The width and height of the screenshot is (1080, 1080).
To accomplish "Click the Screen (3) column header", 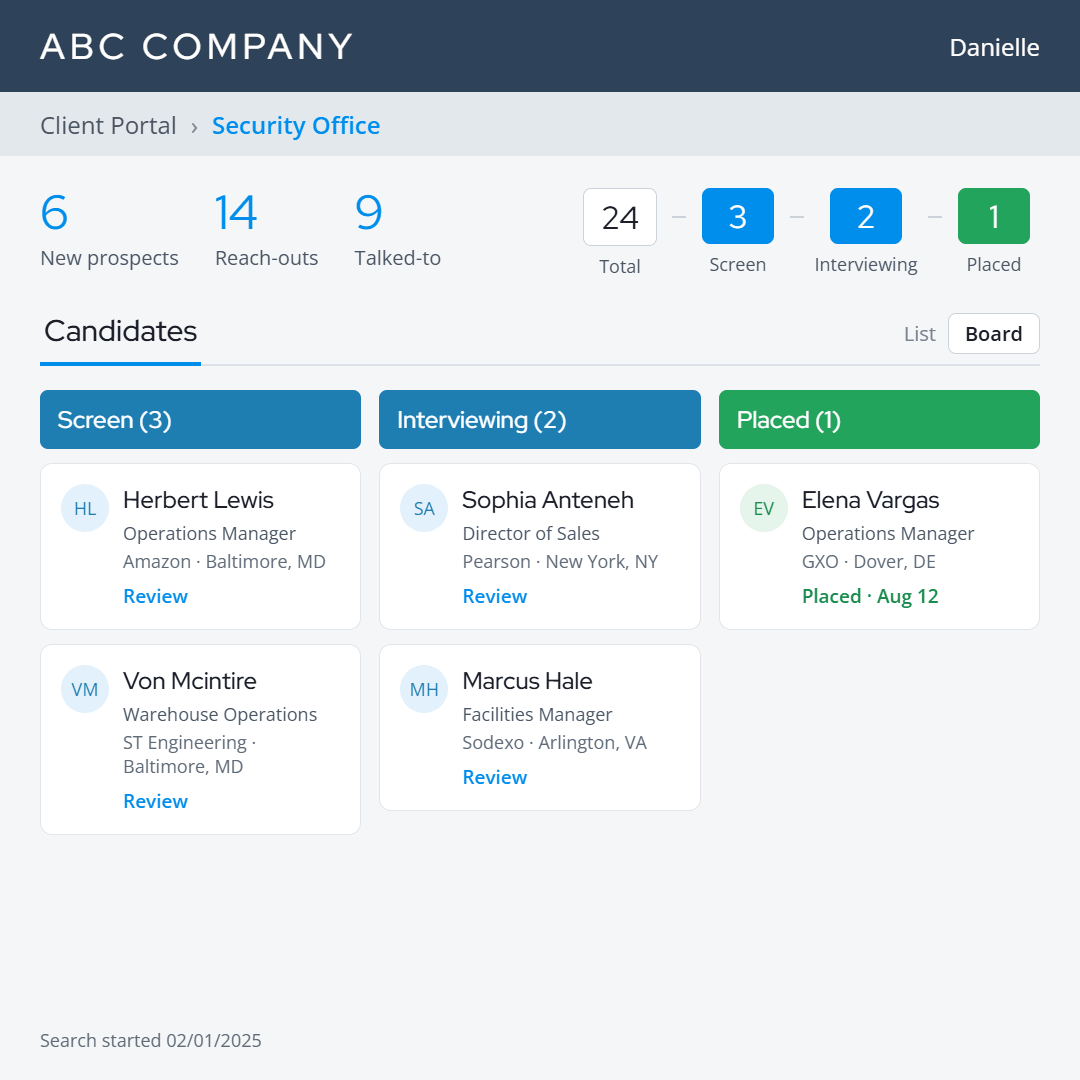I will coord(200,420).
